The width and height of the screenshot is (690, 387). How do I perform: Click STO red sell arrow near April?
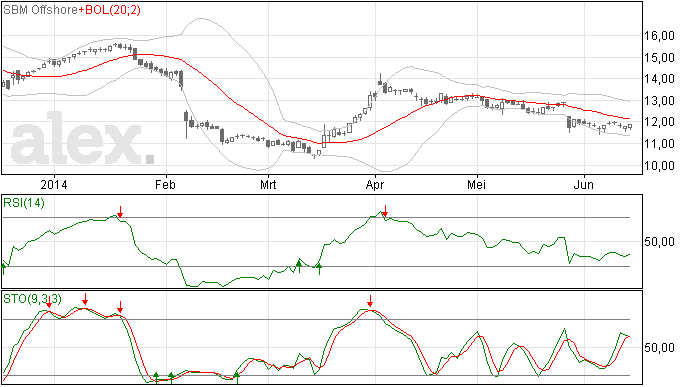coord(371,301)
